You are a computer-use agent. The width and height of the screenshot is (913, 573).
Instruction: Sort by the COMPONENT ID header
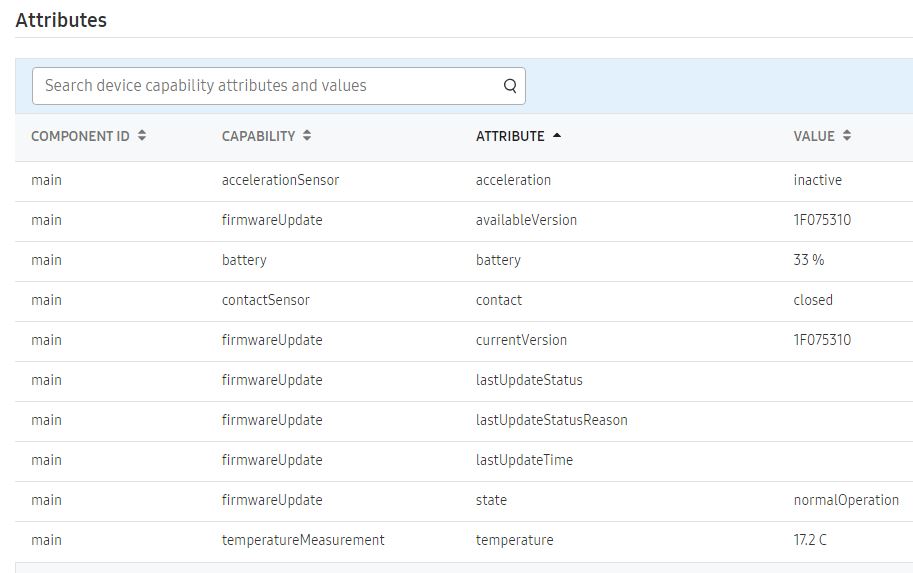(x=80, y=136)
